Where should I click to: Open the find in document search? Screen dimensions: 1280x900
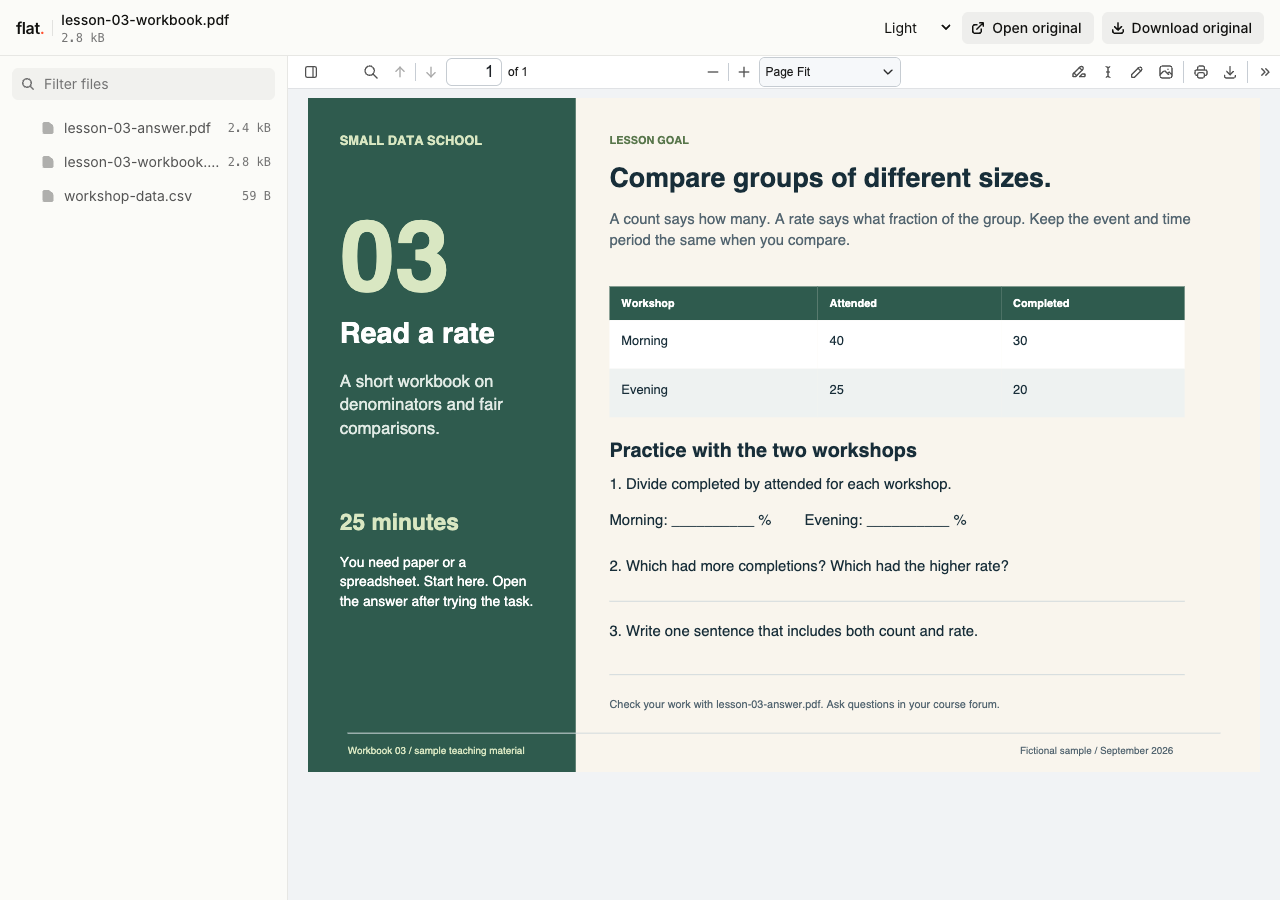click(371, 72)
